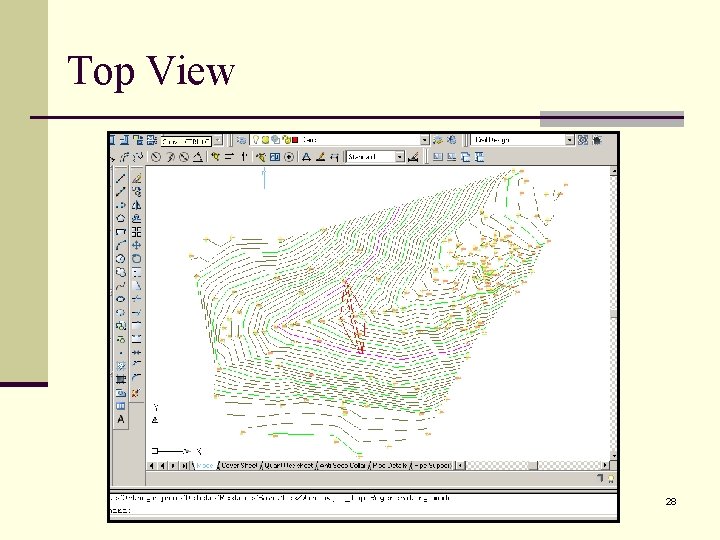Open the layer name dropdown
The image size is (720, 540).
pyautogui.click(x=425, y=140)
